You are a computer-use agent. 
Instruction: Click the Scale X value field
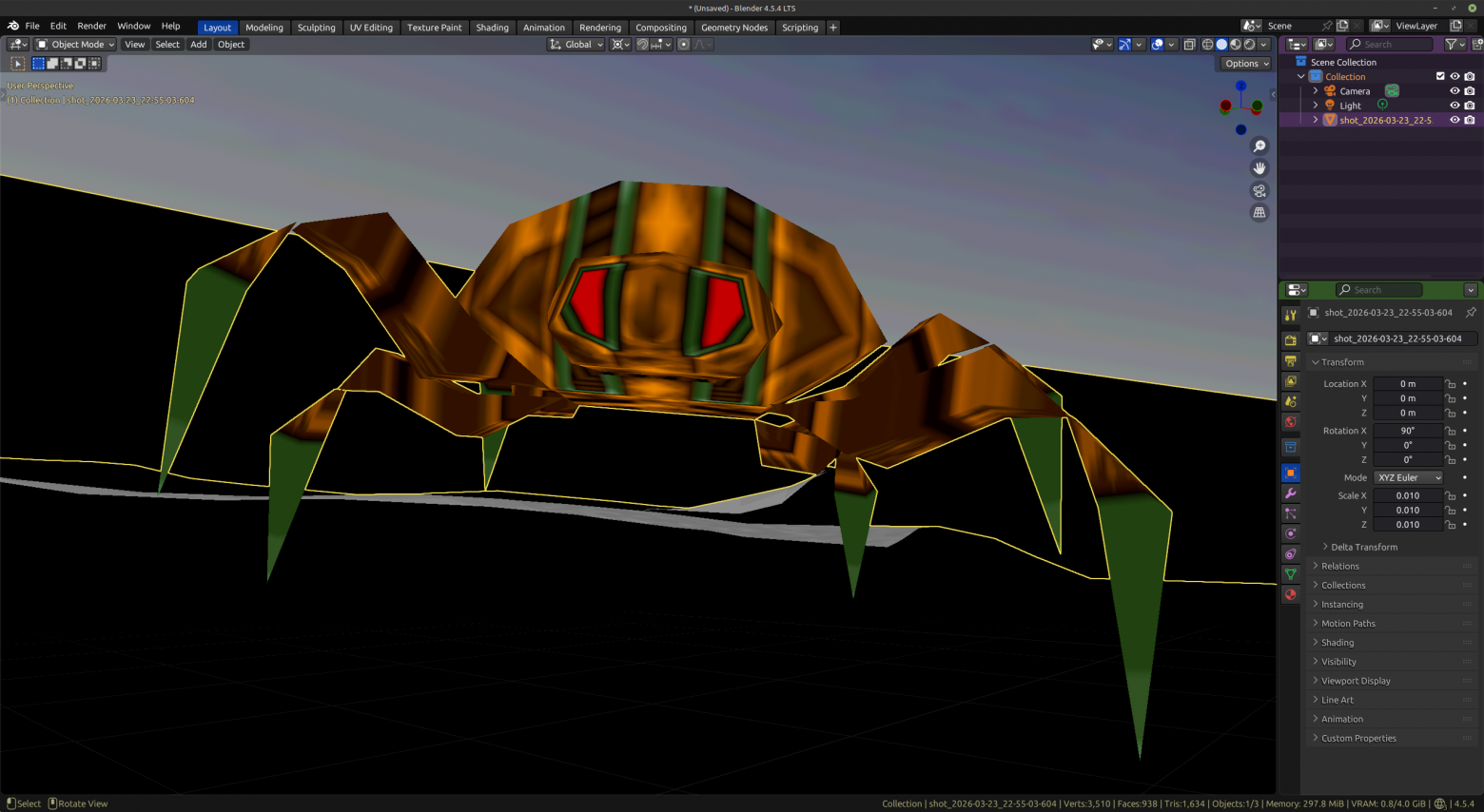click(x=1408, y=495)
